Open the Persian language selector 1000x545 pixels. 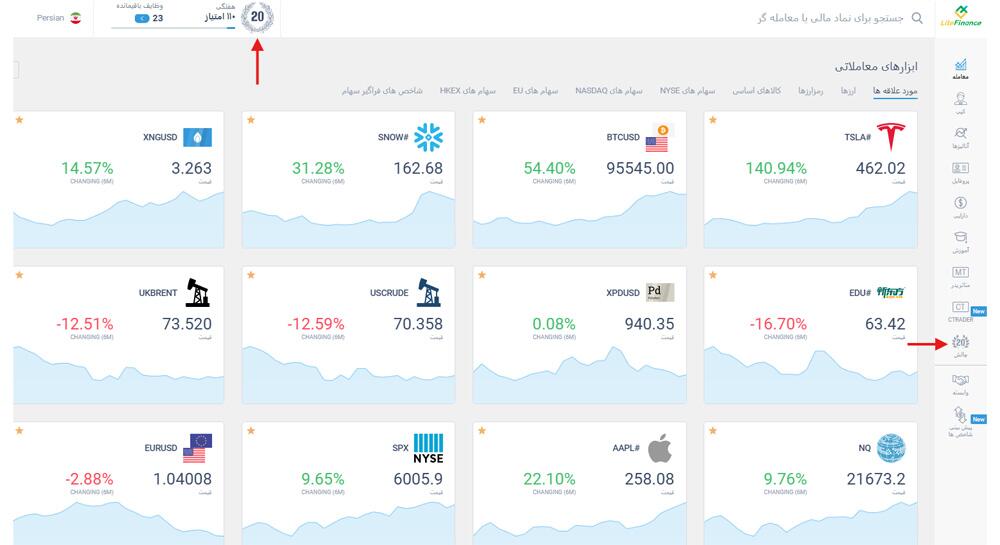pos(59,18)
